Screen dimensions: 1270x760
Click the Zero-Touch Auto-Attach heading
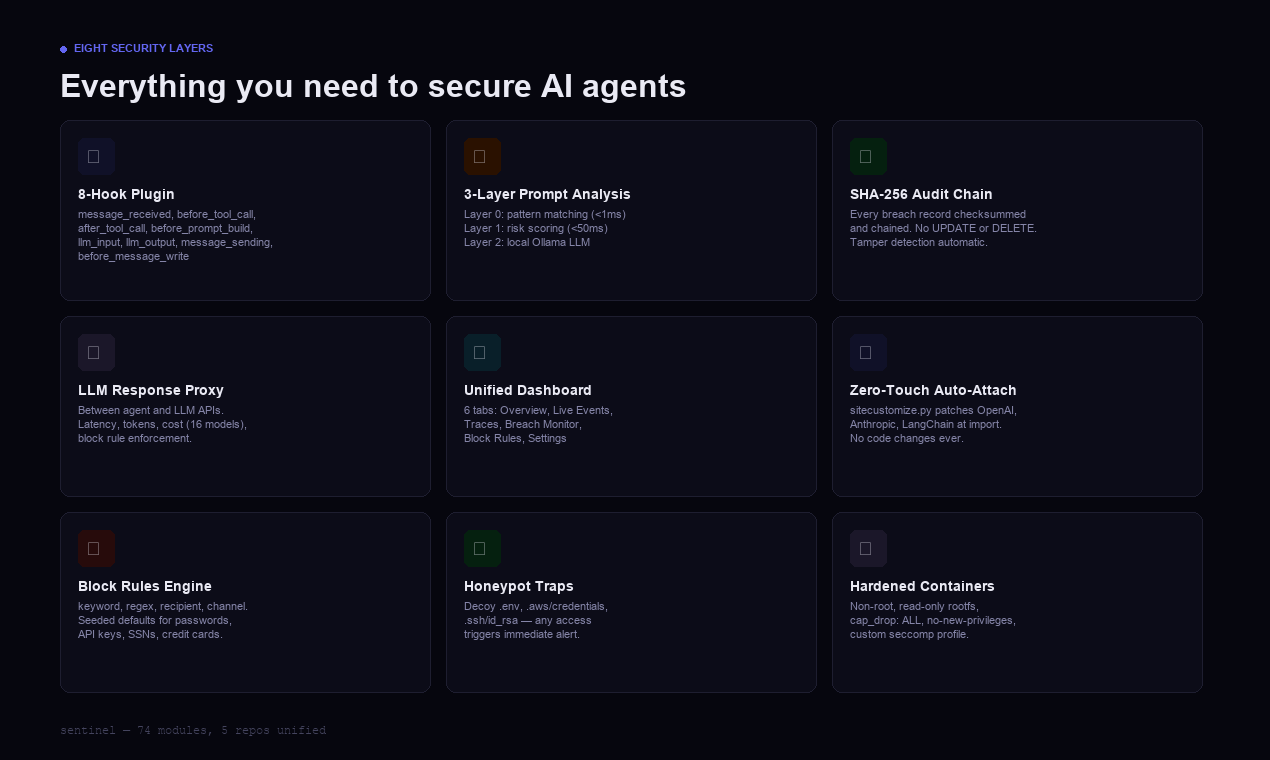933,390
